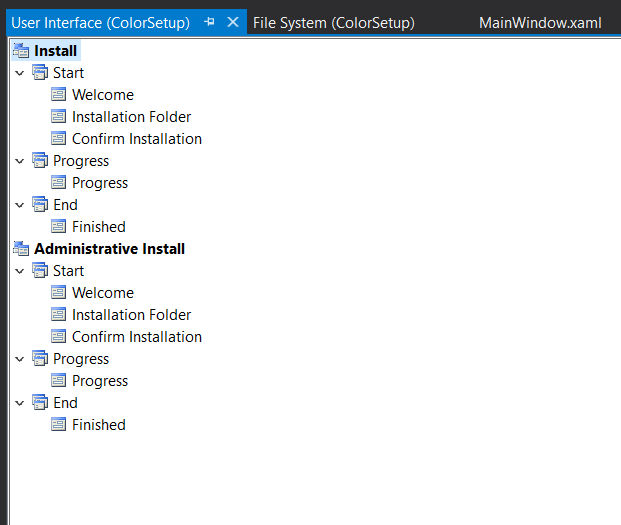Click the Start group icon under Administrative Install
The image size is (621, 525).
[40, 270]
